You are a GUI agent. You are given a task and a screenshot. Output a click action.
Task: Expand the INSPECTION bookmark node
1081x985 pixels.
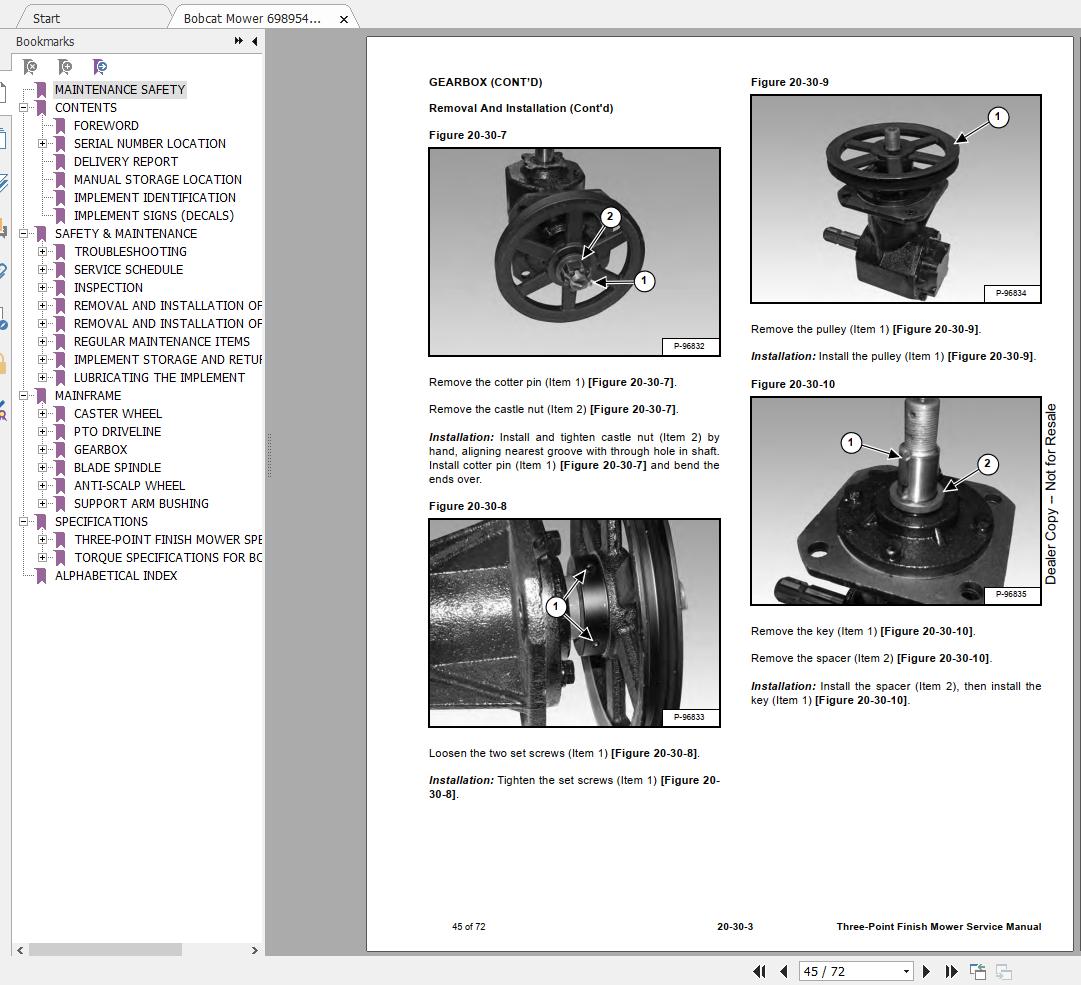43,287
